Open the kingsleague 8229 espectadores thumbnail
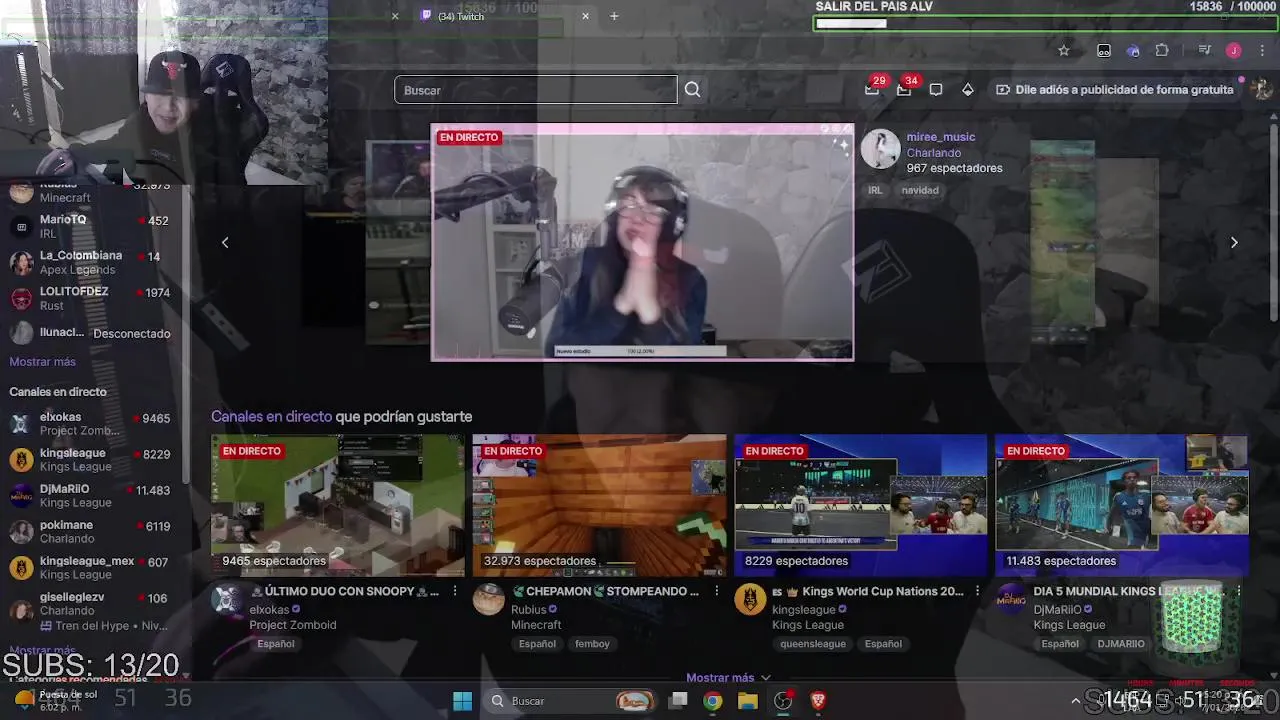 click(x=861, y=505)
